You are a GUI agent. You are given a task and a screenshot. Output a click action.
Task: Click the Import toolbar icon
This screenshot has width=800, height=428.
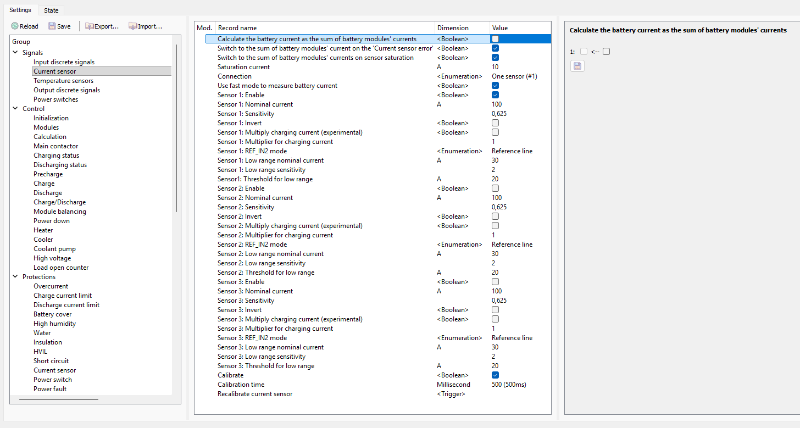[x=133, y=26]
